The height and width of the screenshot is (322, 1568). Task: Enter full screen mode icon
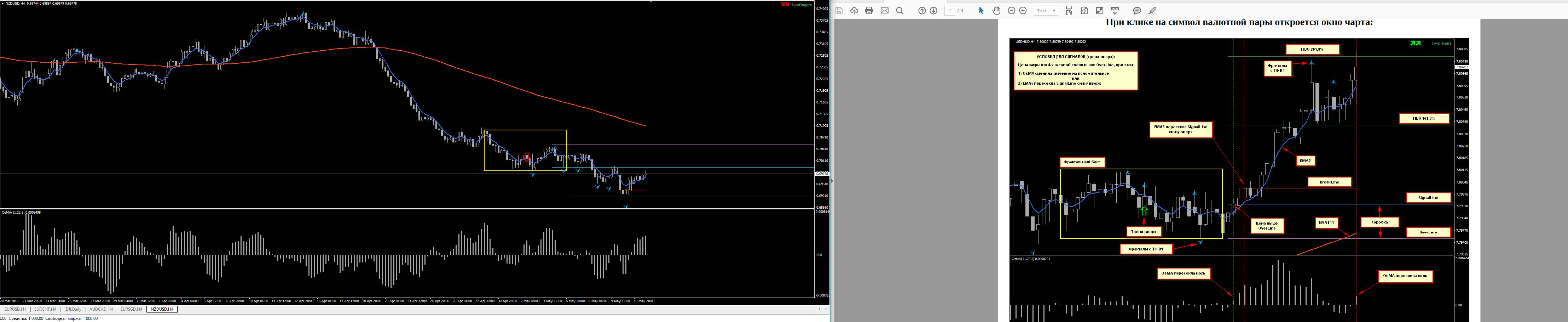[x=1099, y=10]
